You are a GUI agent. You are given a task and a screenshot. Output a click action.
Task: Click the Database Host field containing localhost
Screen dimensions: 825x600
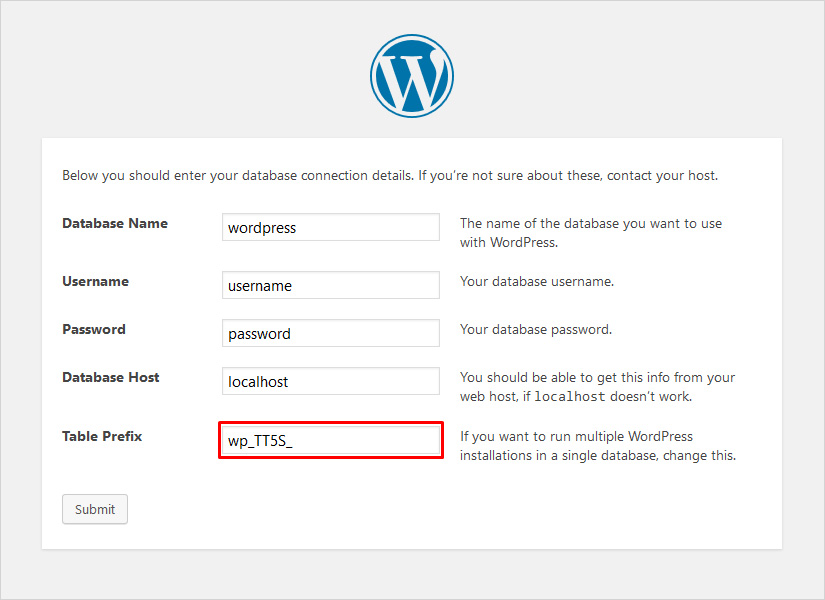pos(330,381)
